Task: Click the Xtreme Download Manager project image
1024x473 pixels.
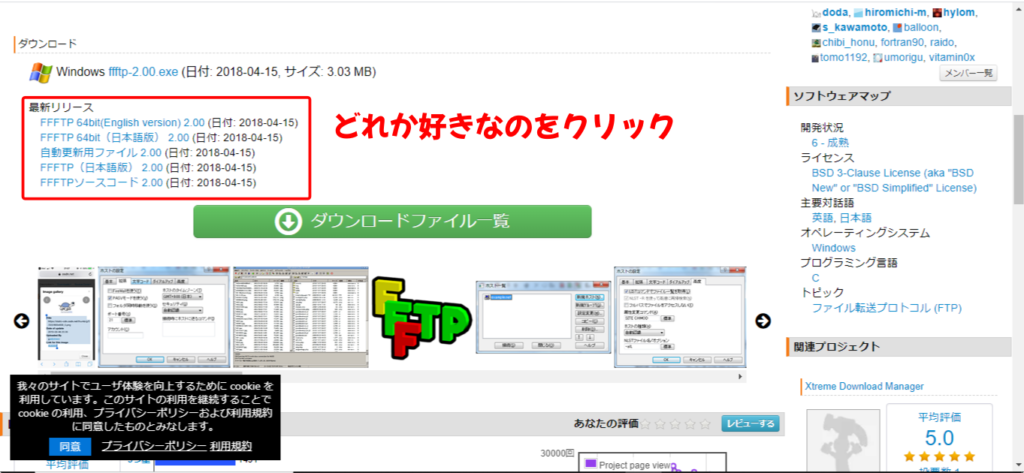Action: tap(843, 441)
